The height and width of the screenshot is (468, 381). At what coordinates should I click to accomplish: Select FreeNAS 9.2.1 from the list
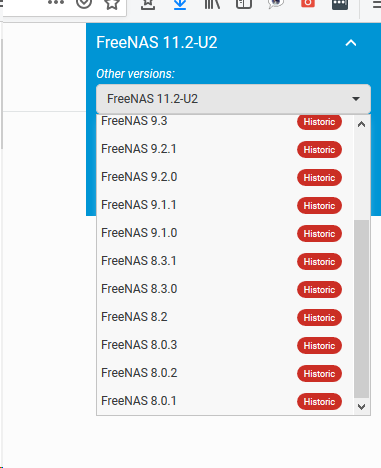(225, 149)
